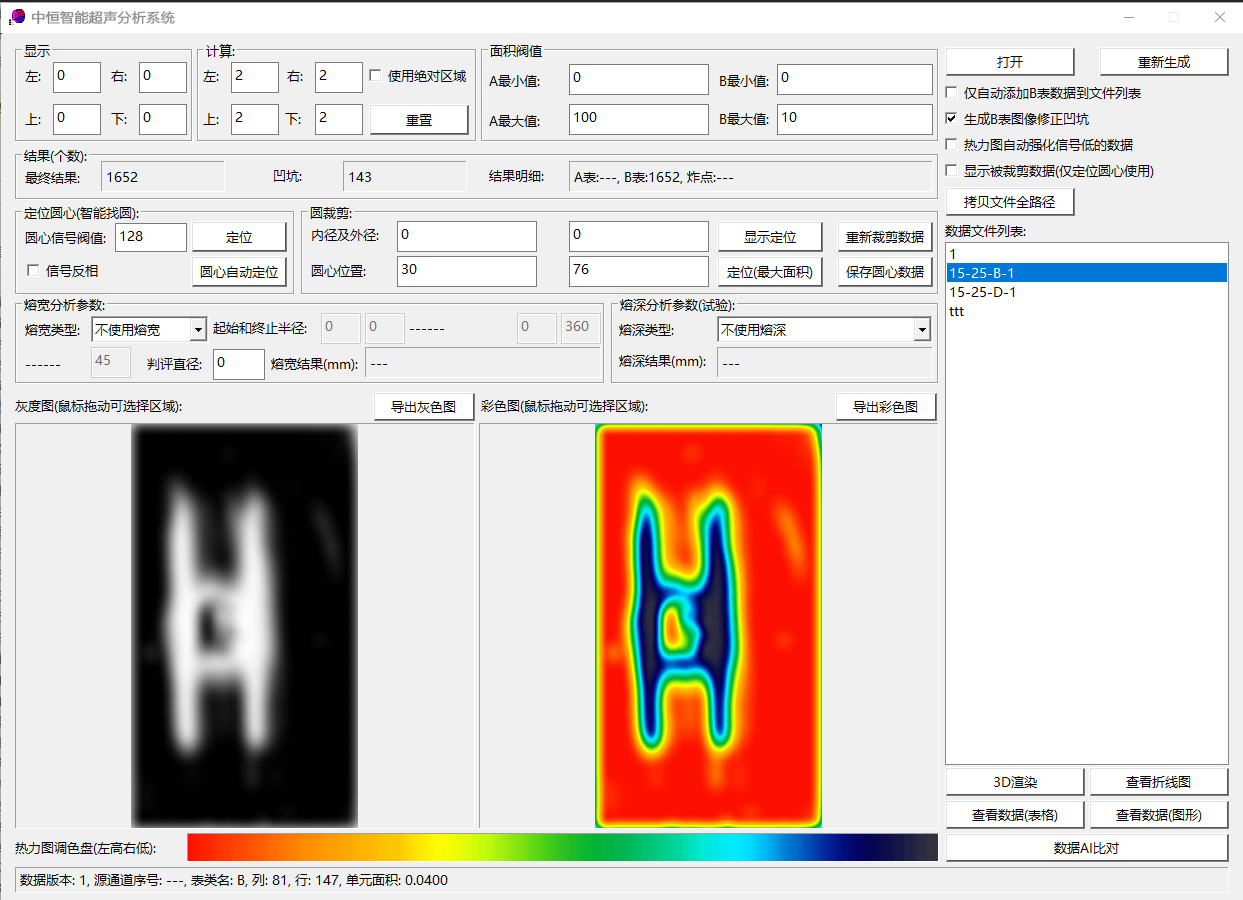Viewport: 1243px width, 900px height.
Task: Click 定位(最大面积) button
Action: (770, 271)
